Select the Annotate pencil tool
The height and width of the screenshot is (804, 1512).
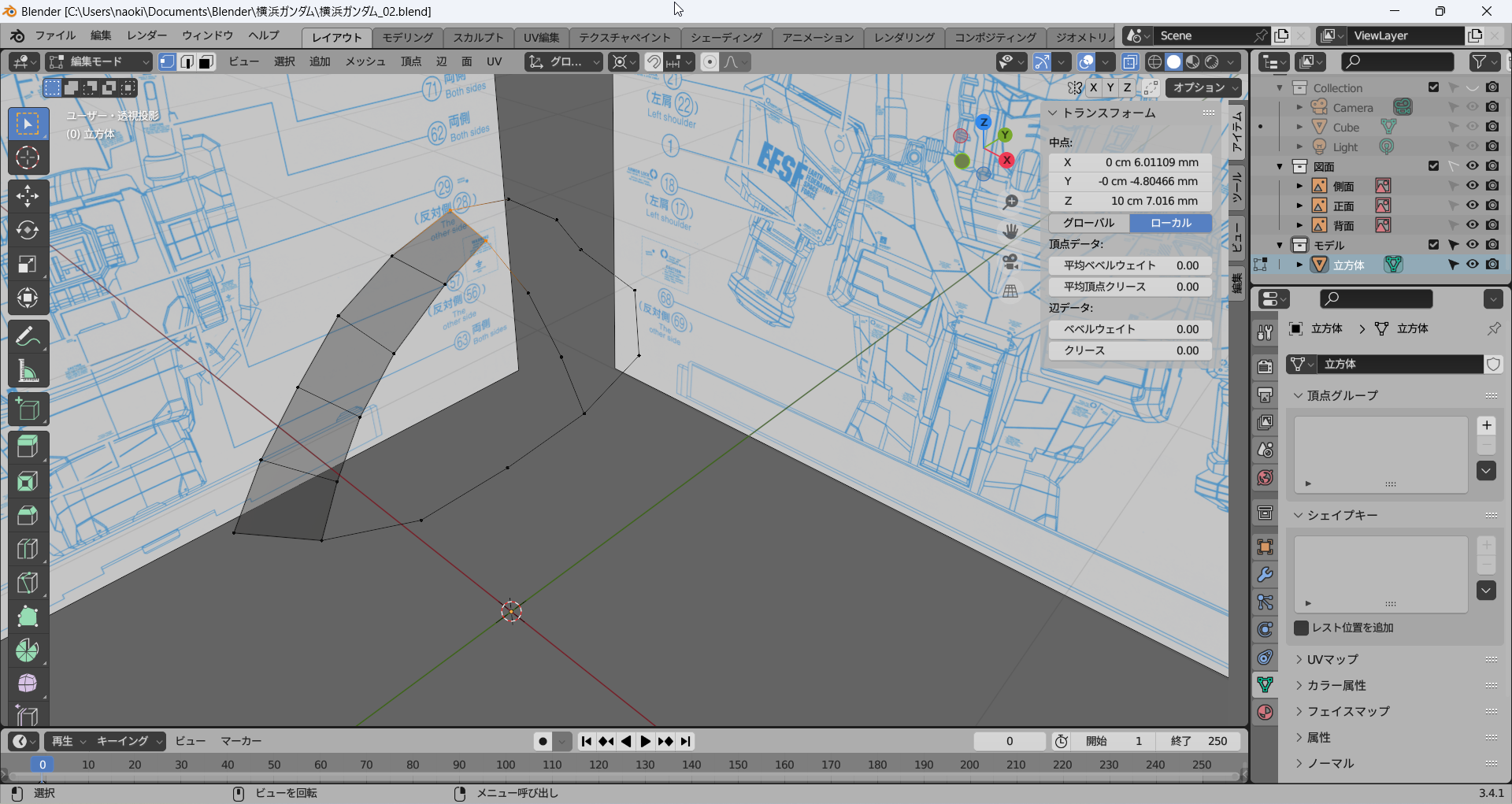click(28, 337)
